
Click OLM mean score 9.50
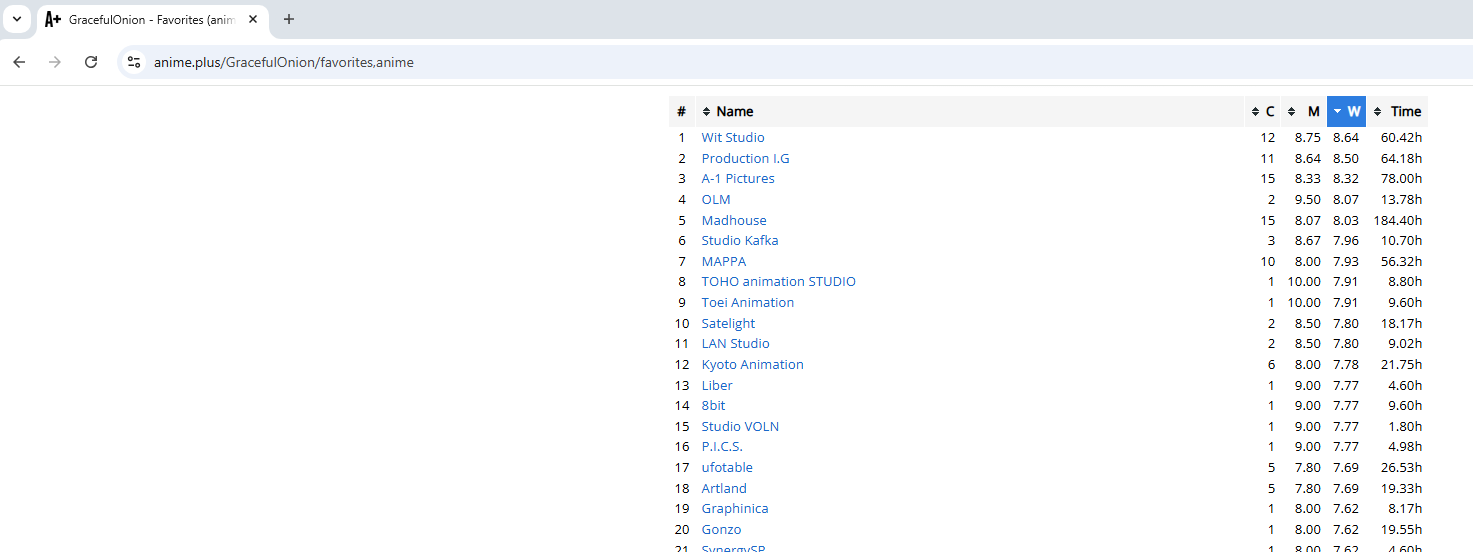pos(1307,200)
